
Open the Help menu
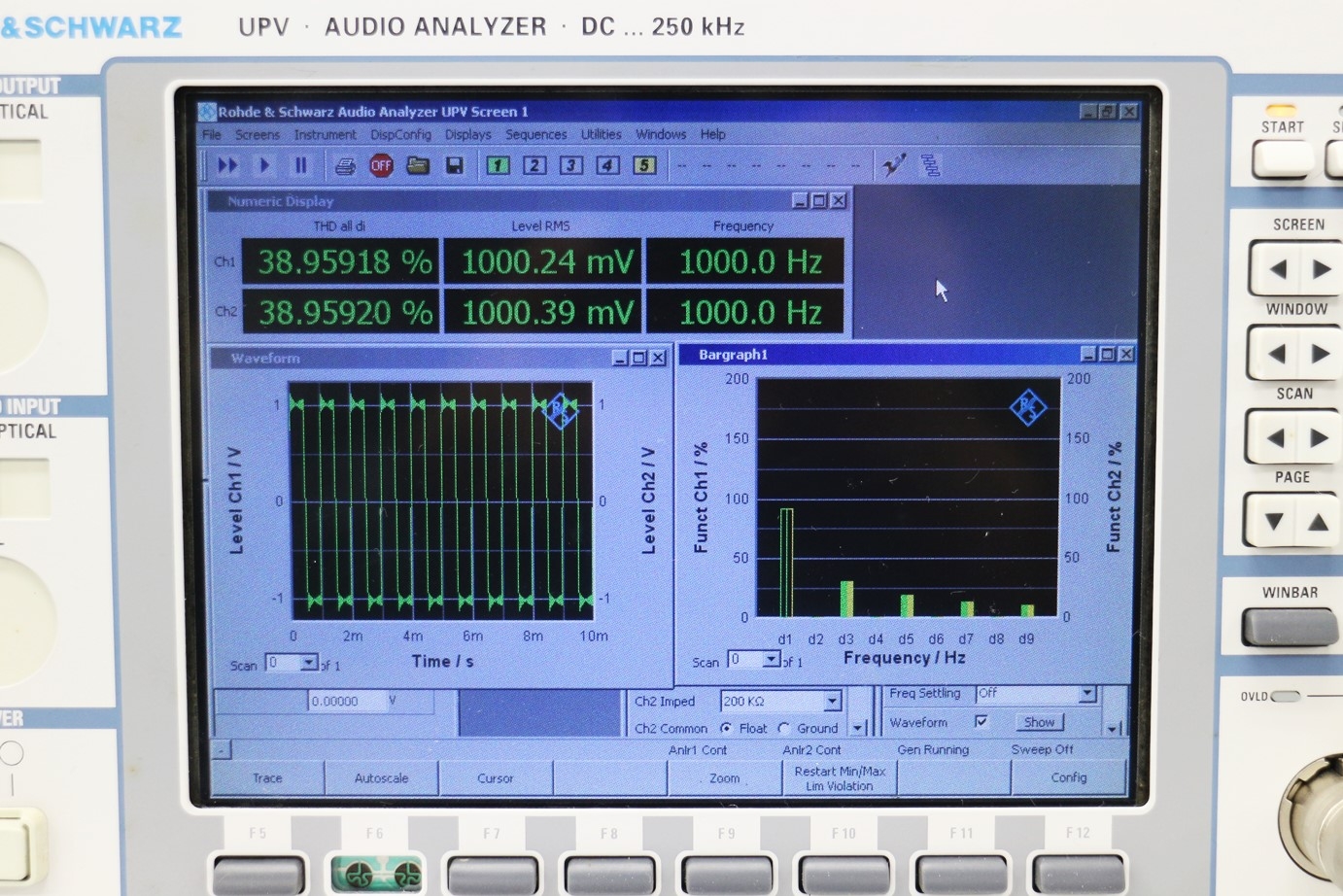[713, 135]
